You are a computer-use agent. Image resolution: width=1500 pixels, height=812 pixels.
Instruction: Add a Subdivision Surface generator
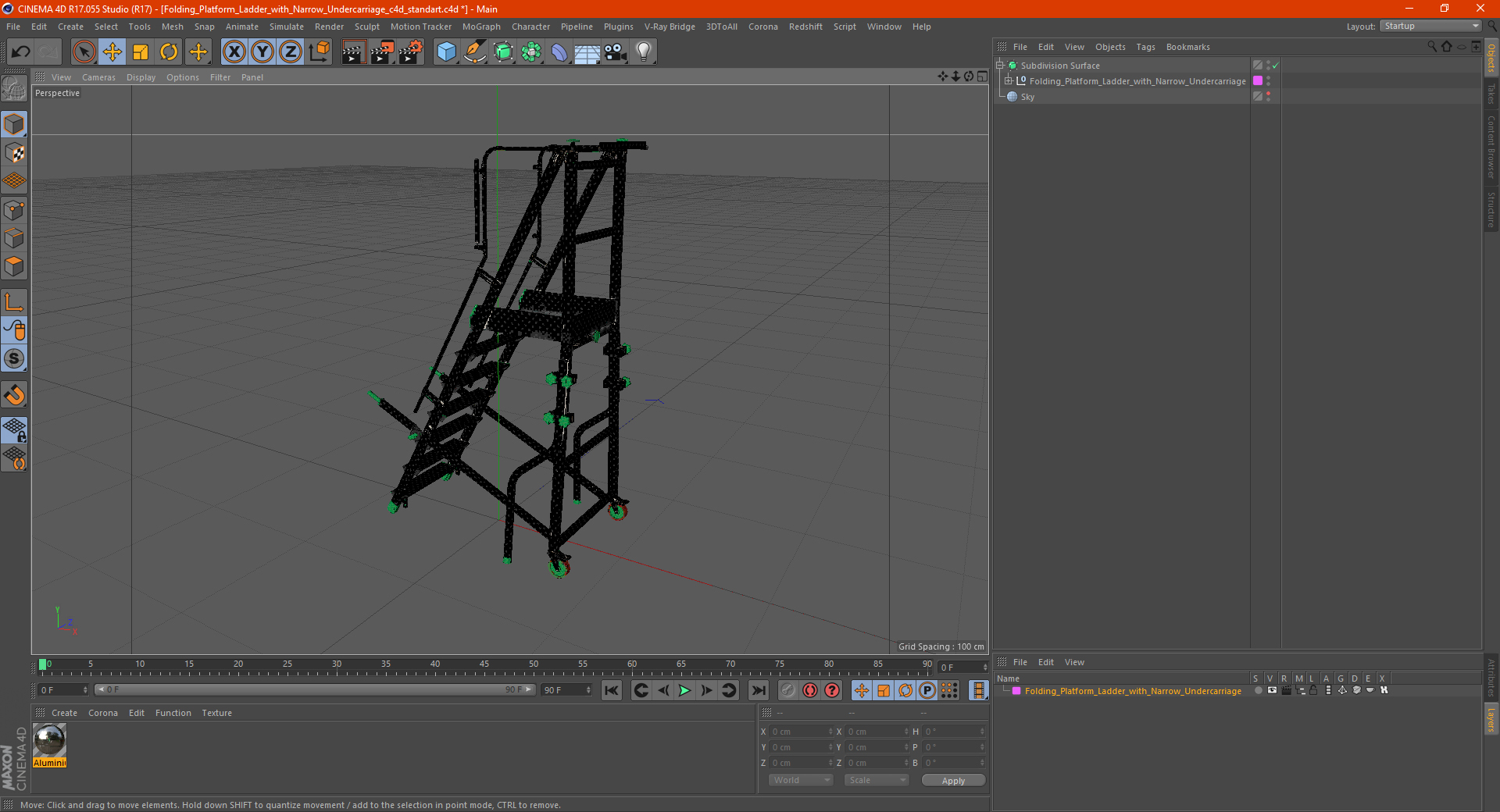(x=503, y=52)
